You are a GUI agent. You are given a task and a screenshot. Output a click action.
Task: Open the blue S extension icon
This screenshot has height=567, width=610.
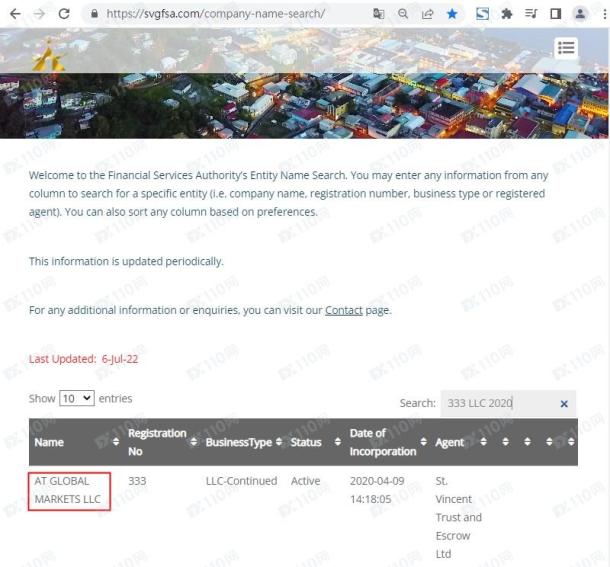coord(482,14)
